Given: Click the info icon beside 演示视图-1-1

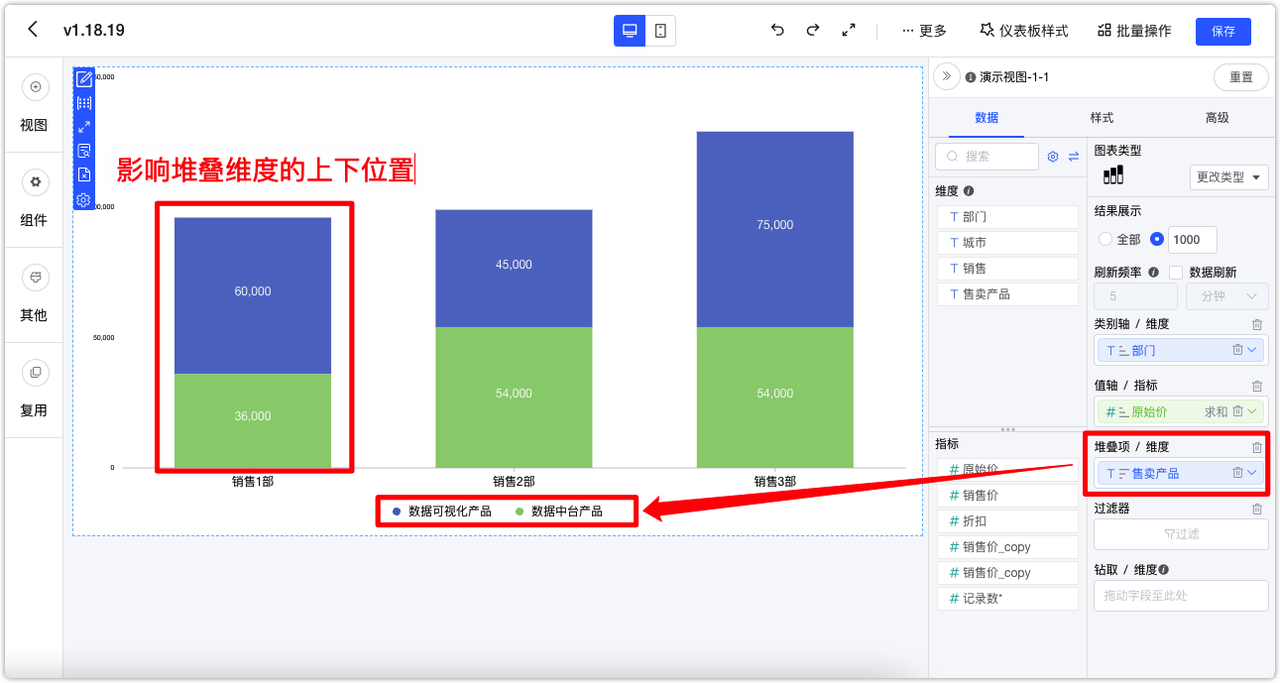Looking at the screenshot, I should 970,77.
